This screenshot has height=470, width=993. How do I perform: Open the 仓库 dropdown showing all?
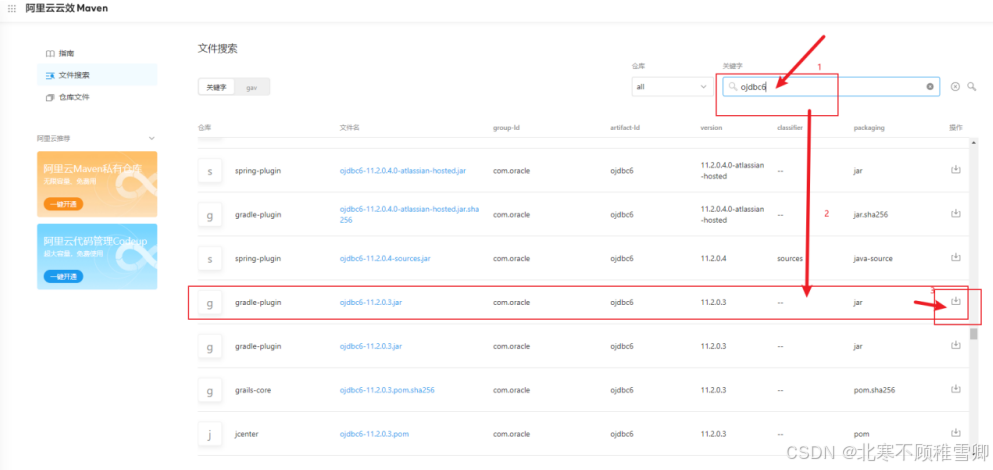click(x=672, y=87)
